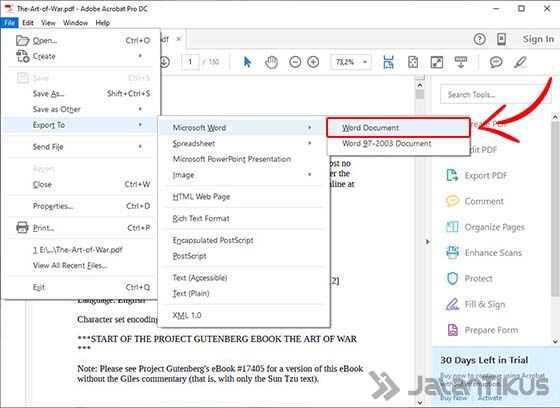
Task: Click fit one full page icon
Action: [x=413, y=62]
